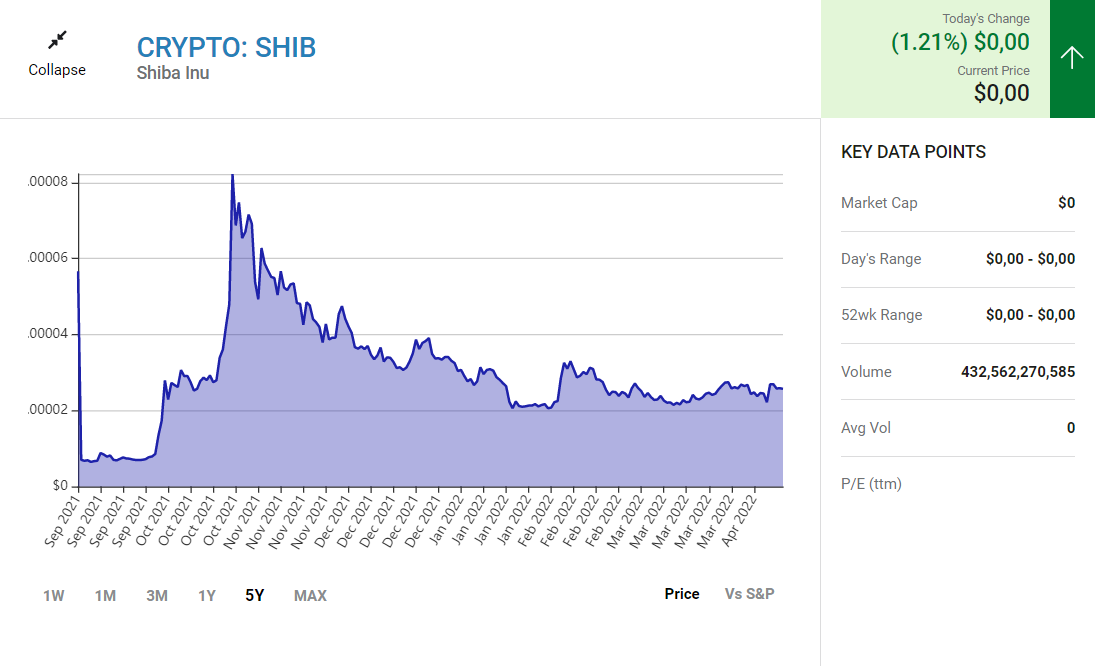
Task: Click the 432,562,270,585 volume value
Action: 1018,371
